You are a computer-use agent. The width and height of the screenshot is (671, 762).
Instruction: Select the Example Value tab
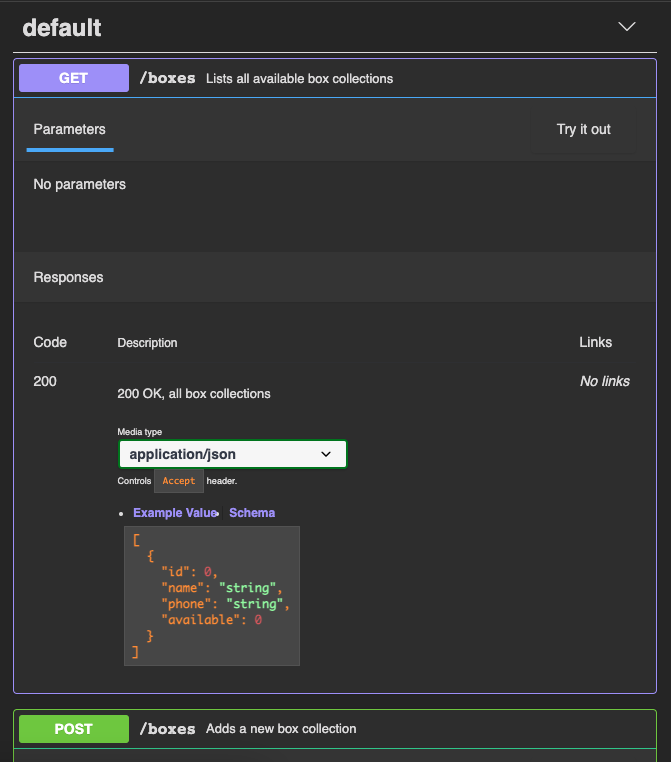174,513
